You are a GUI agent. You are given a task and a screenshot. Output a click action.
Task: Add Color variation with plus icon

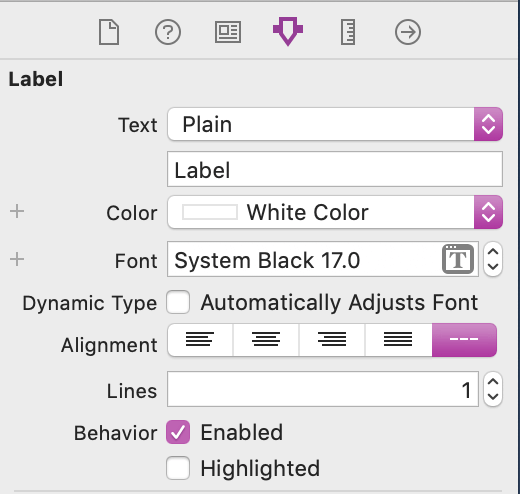click(17, 211)
